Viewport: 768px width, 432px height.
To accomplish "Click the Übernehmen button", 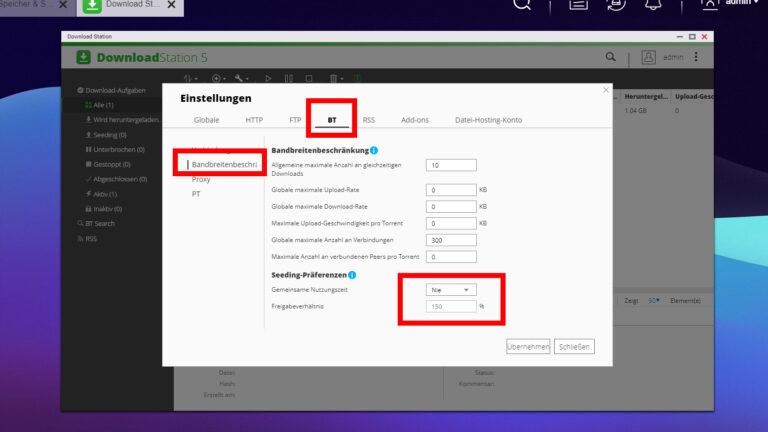I will [x=528, y=347].
